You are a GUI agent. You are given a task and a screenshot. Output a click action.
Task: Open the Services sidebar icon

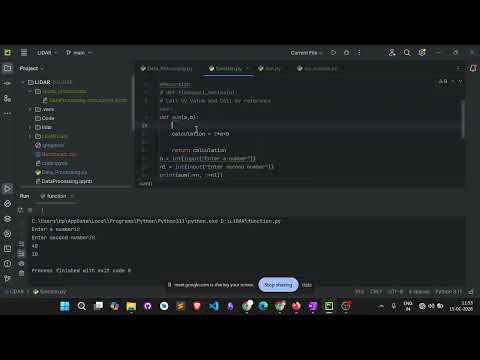click(7, 234)
